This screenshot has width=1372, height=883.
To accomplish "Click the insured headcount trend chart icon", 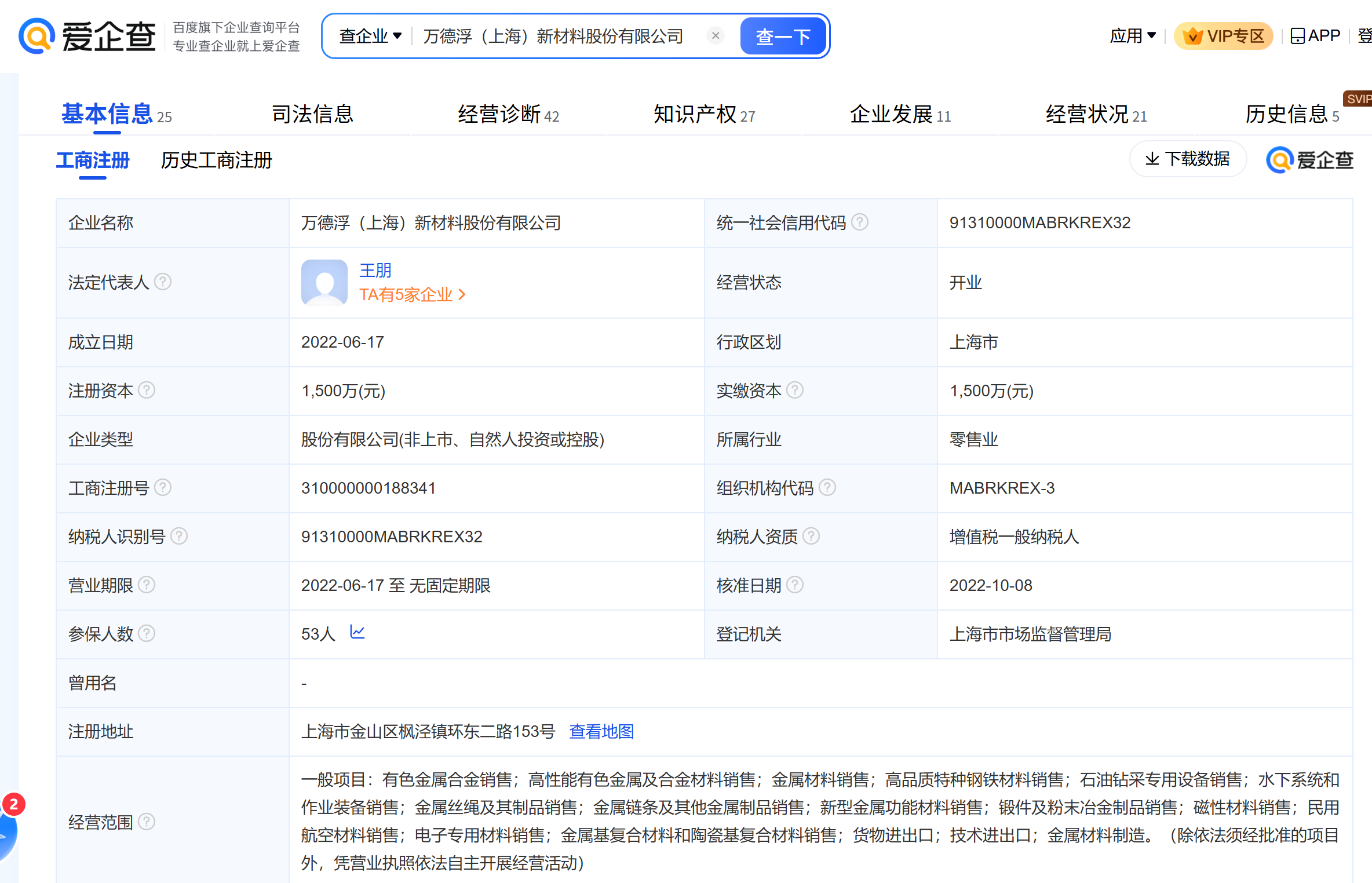I will coord(357,632).
